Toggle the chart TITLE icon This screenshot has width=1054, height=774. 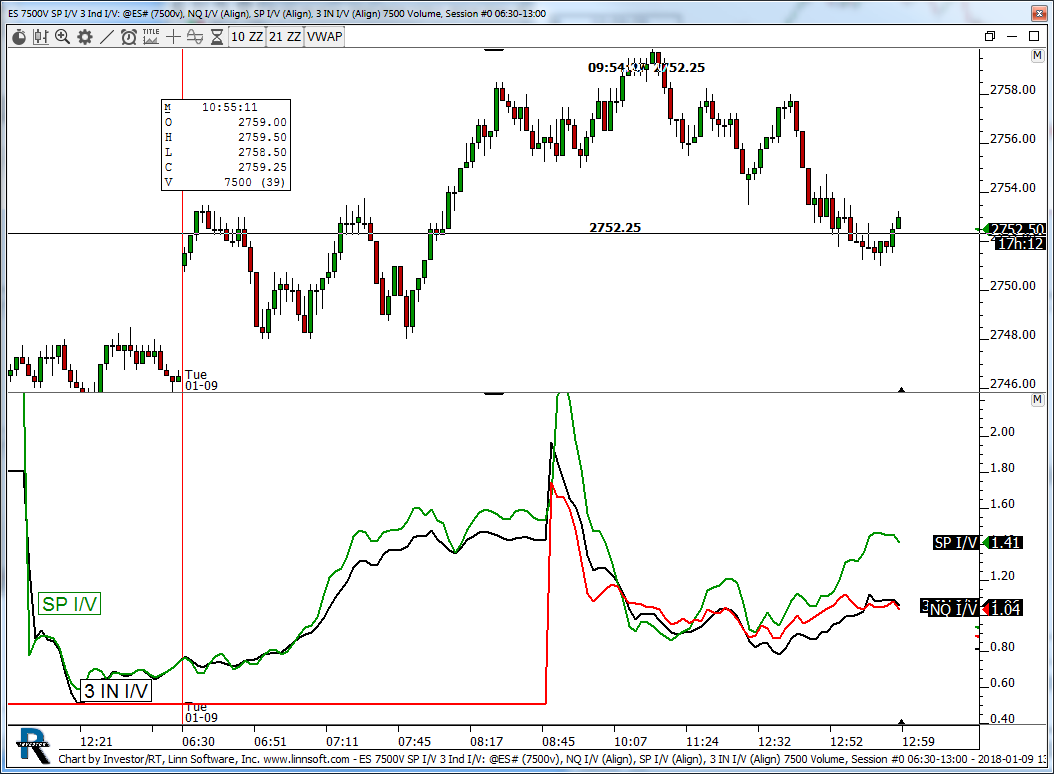151,37
